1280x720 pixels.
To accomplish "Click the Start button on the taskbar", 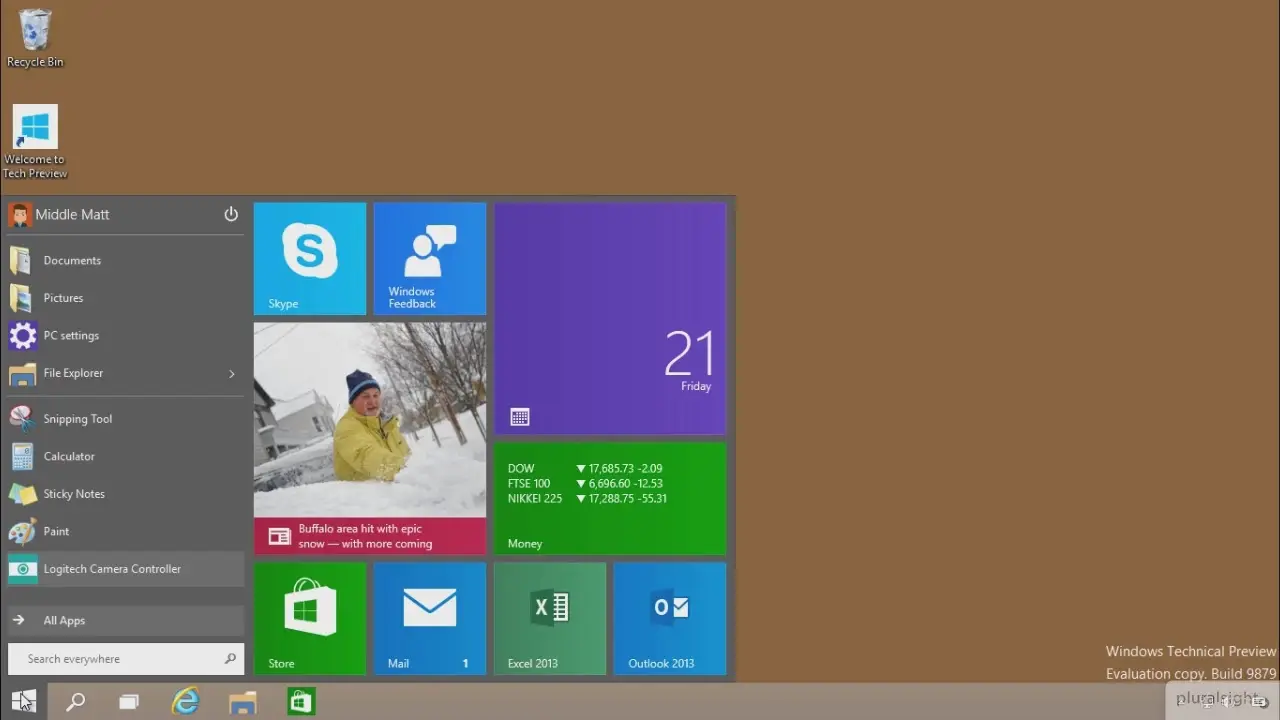I will pos(24,701).
